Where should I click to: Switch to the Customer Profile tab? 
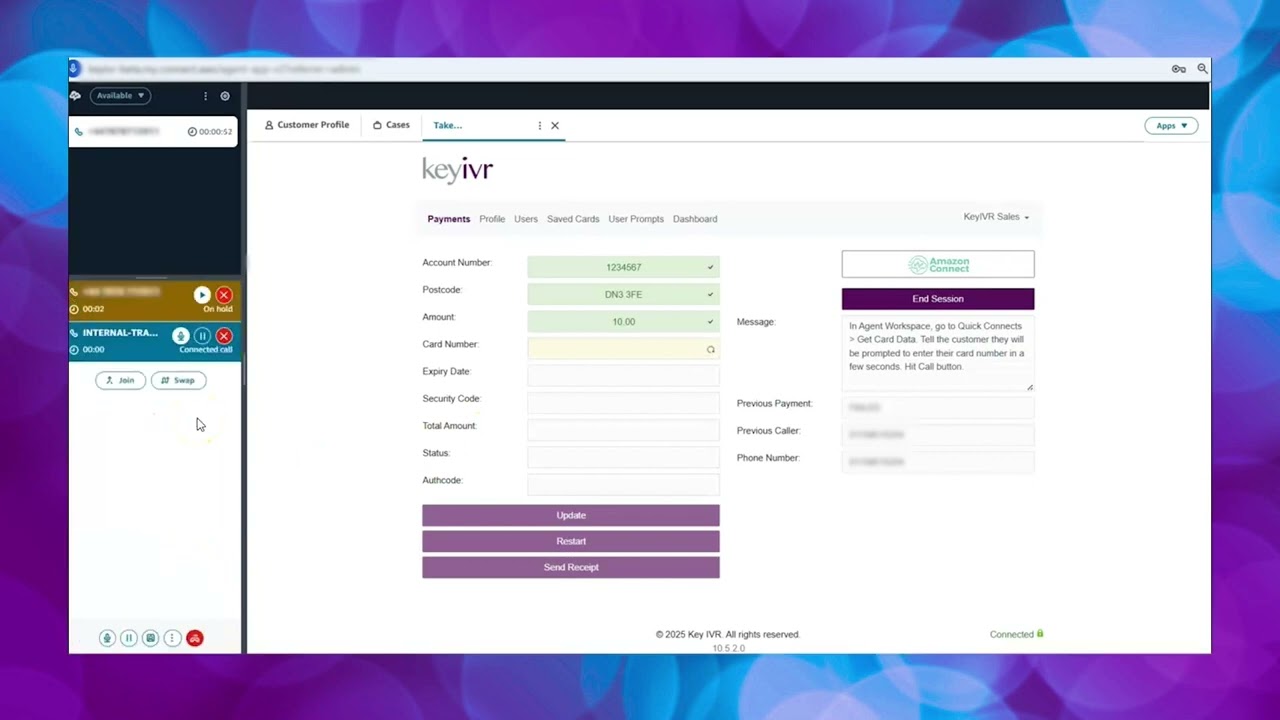(306, 125)
